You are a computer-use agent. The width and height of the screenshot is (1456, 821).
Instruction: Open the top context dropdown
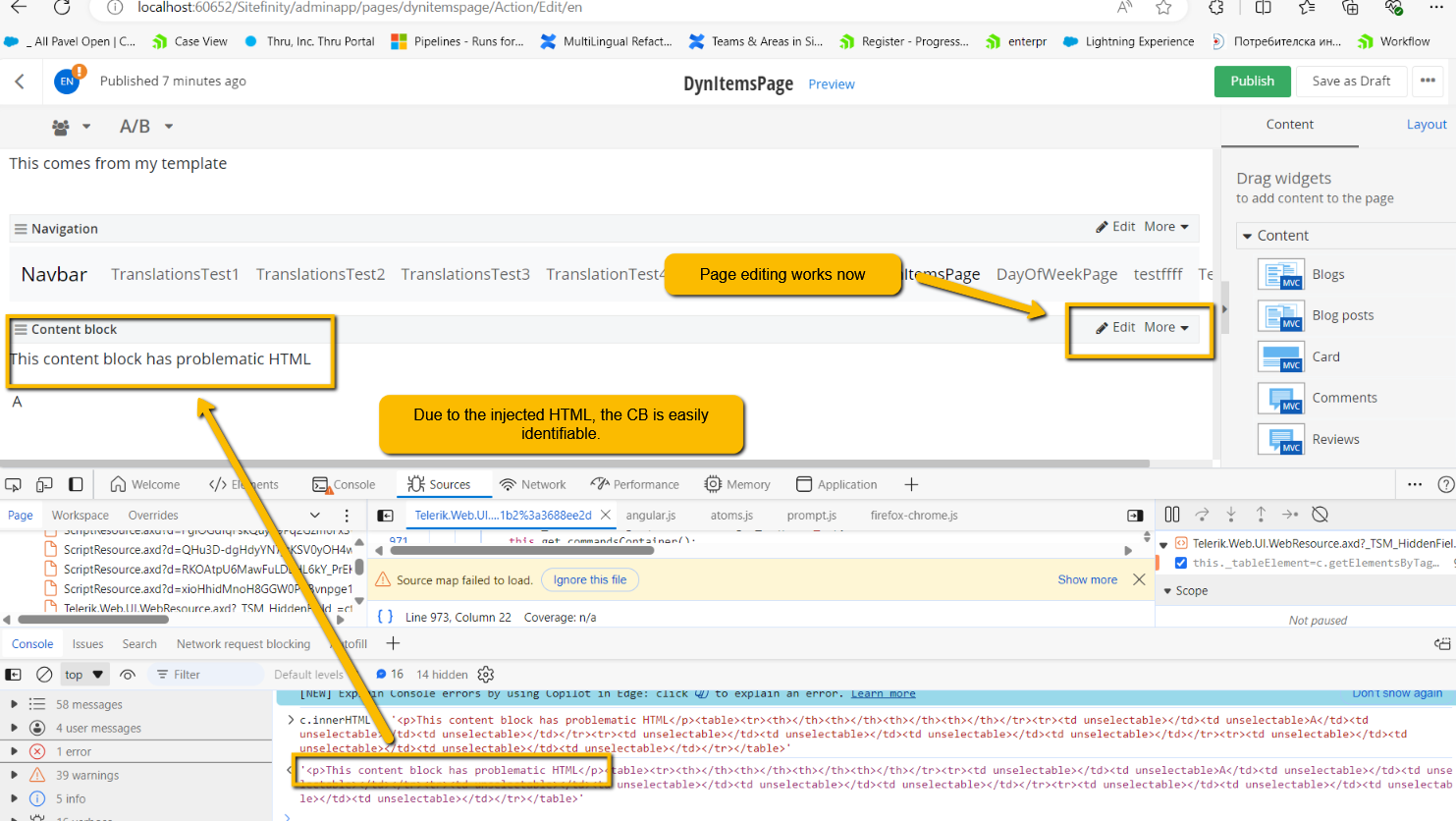(83, 675)
